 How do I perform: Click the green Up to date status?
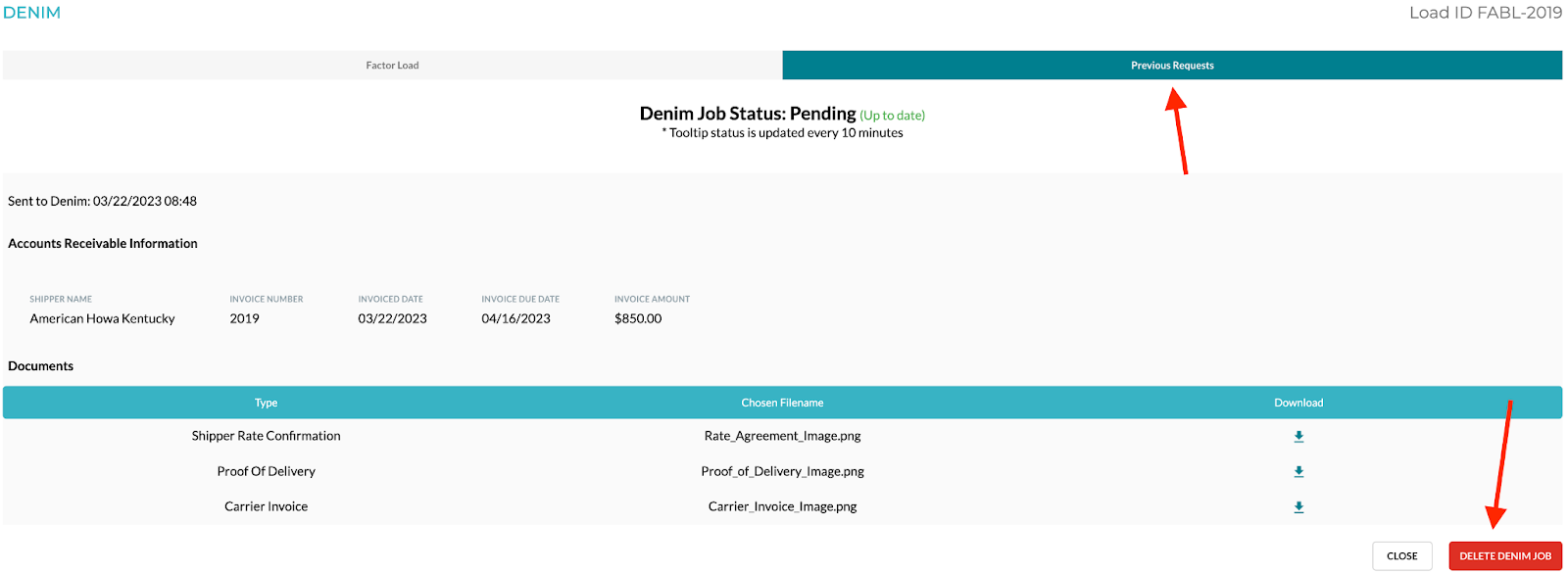point(893,116)
